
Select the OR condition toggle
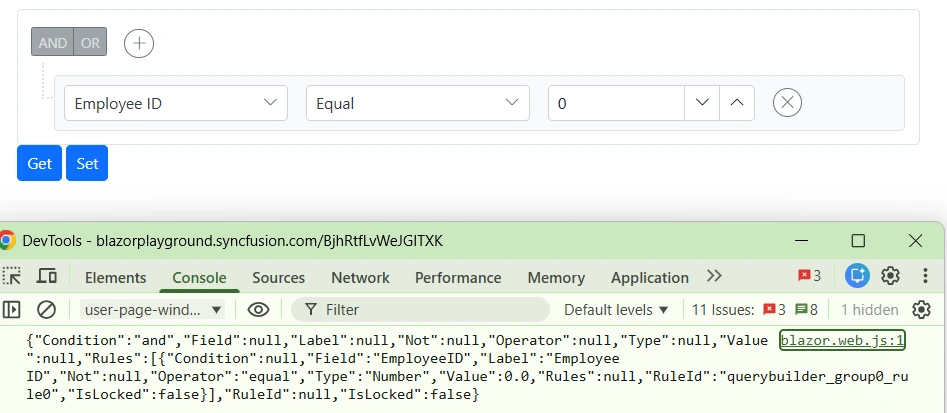(x=91, y=42)
